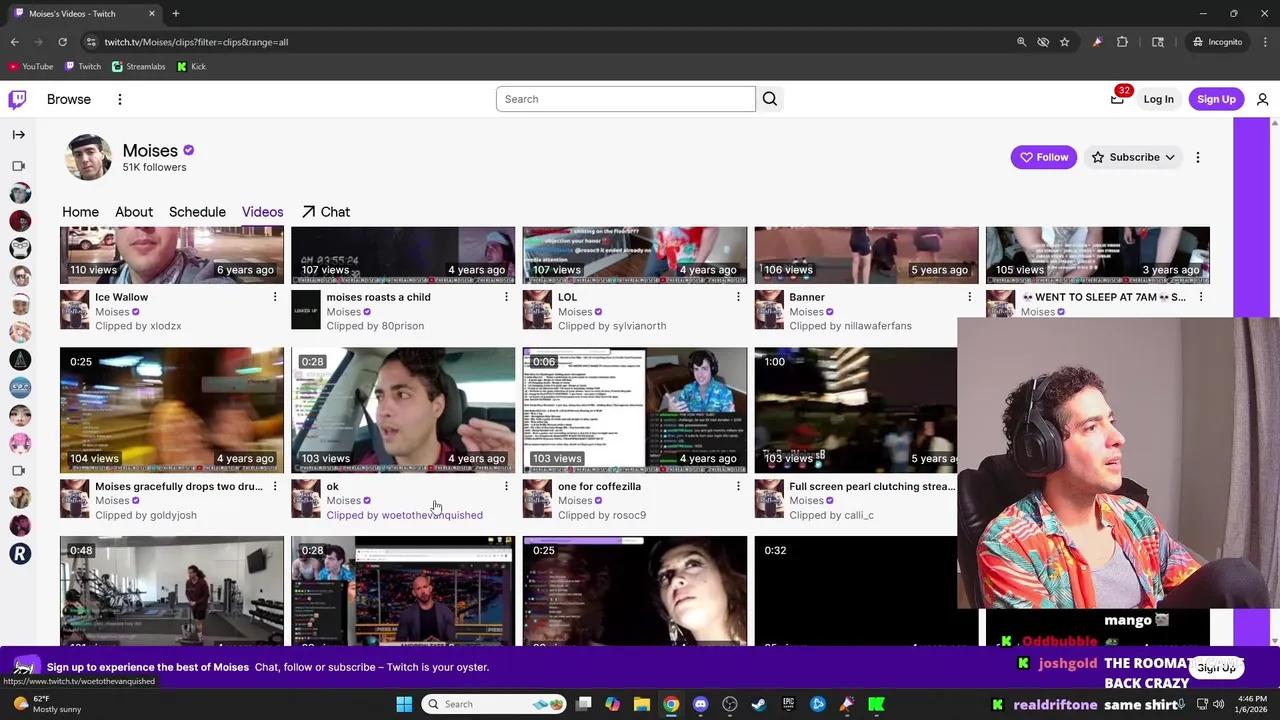Open options for LOL clip

coord(738,297)
